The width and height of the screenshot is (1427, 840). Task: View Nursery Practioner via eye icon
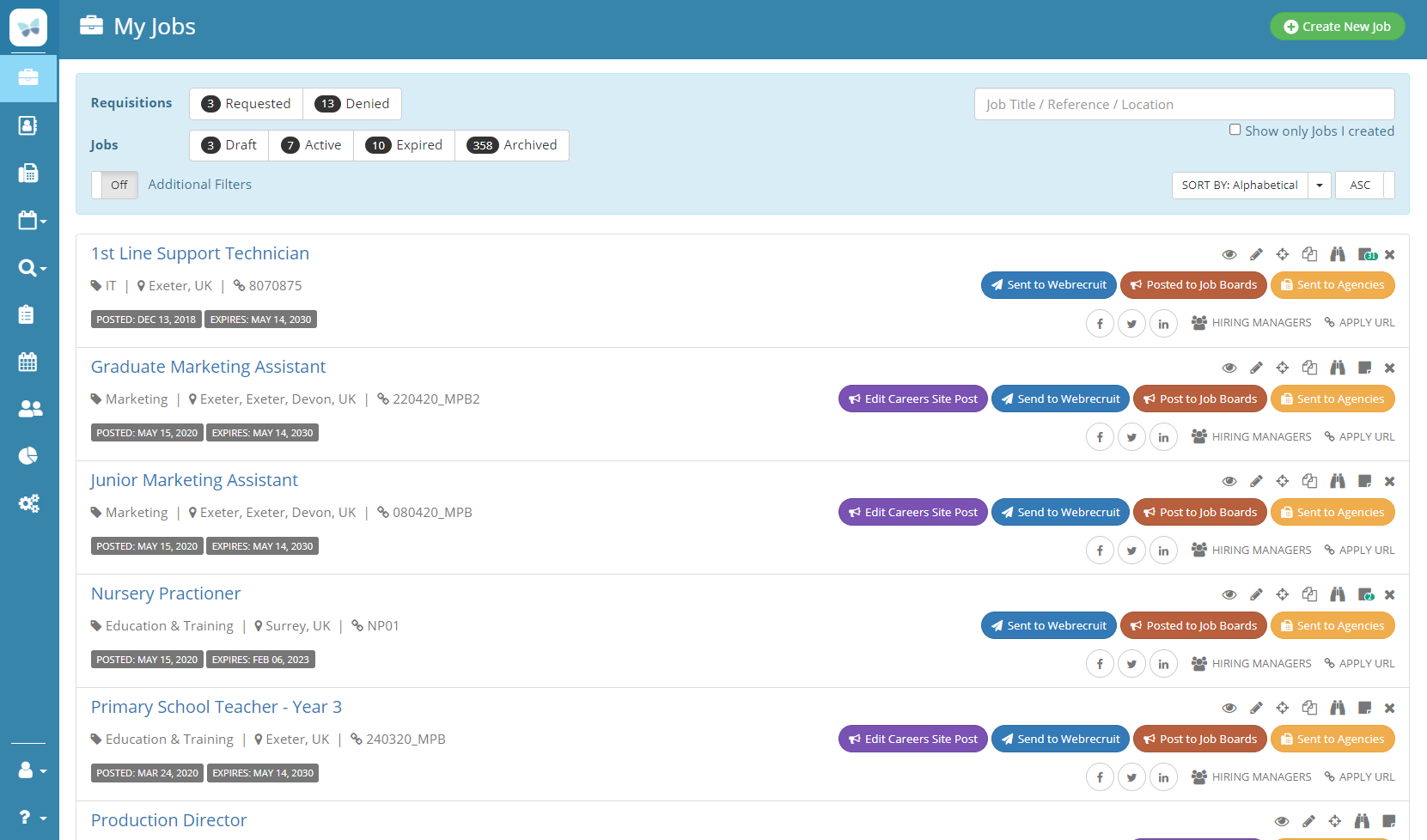[x=1229, y=594]
